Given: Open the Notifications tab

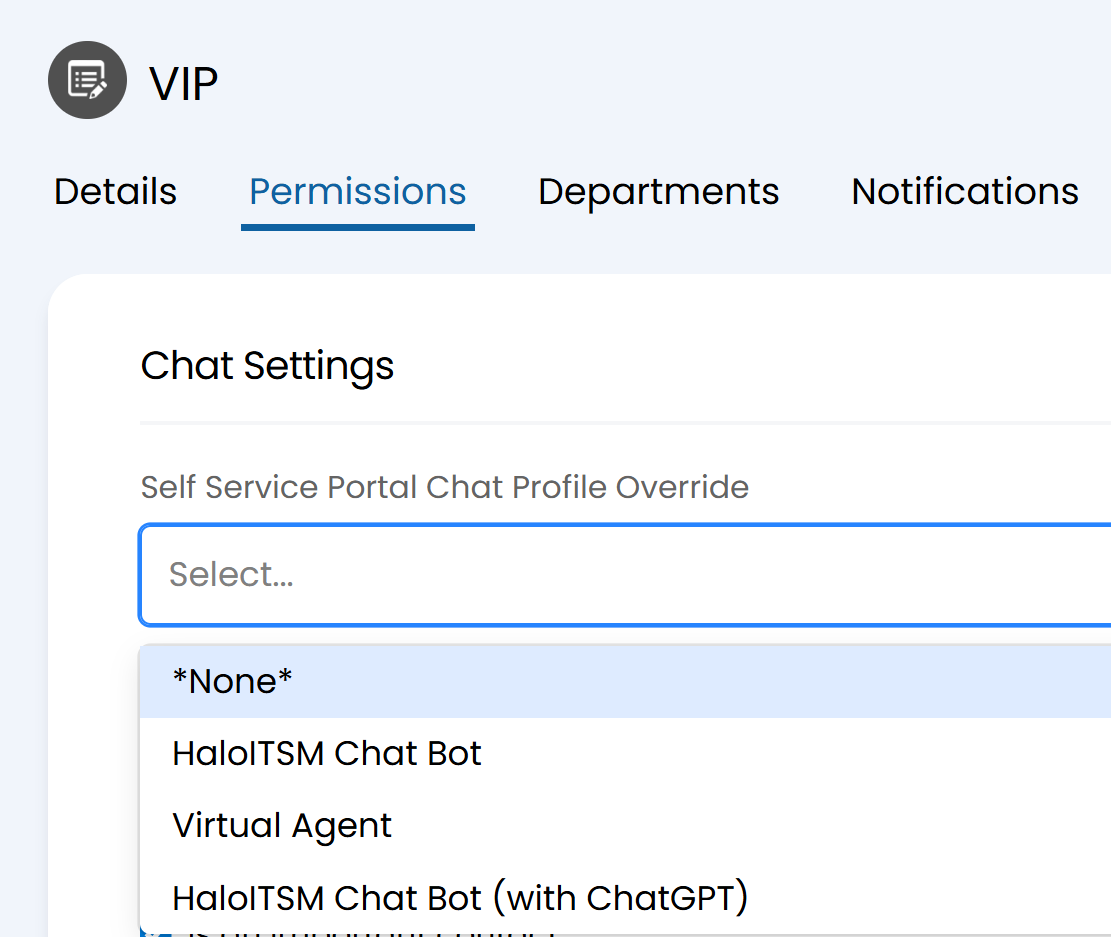Looking at the screenshot, I should (x=964, y=191).
